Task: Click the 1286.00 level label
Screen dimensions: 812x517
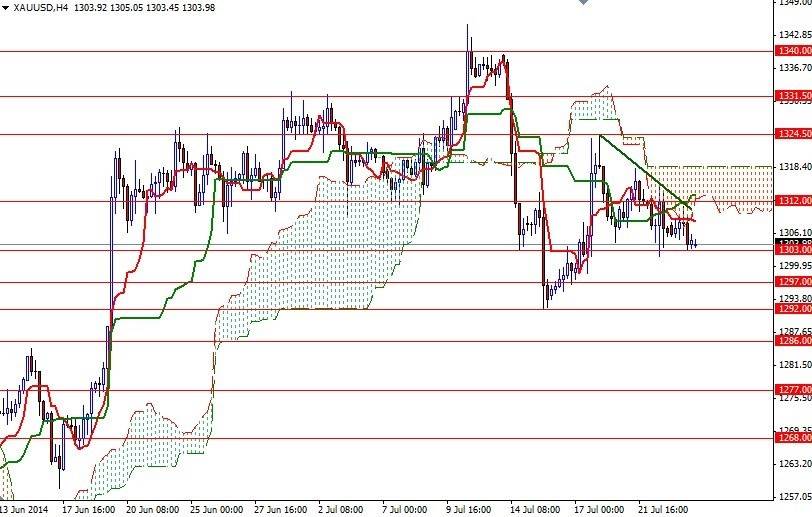Action: coord(793,341)
